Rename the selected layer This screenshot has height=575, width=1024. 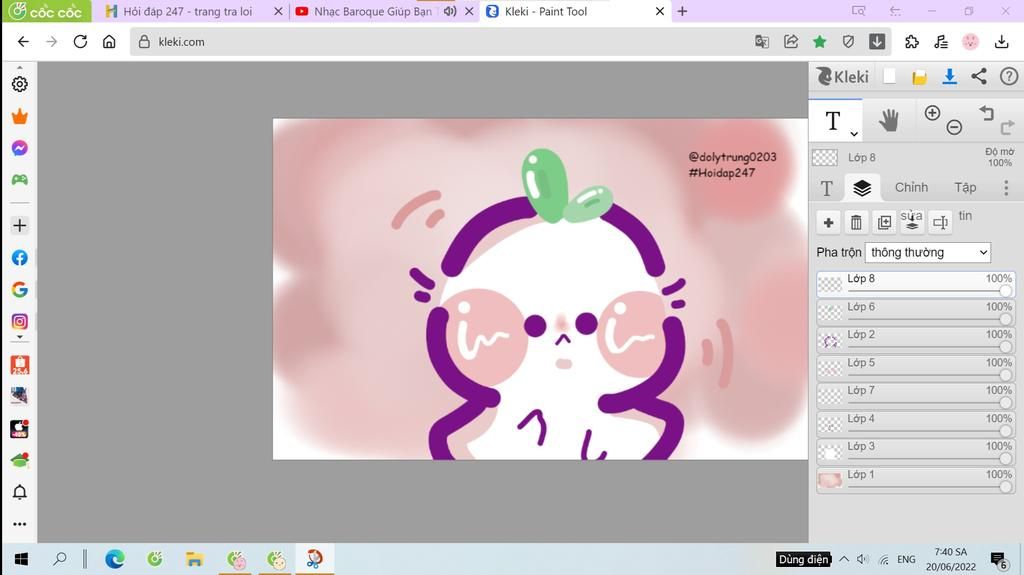(x=940, y=223)
